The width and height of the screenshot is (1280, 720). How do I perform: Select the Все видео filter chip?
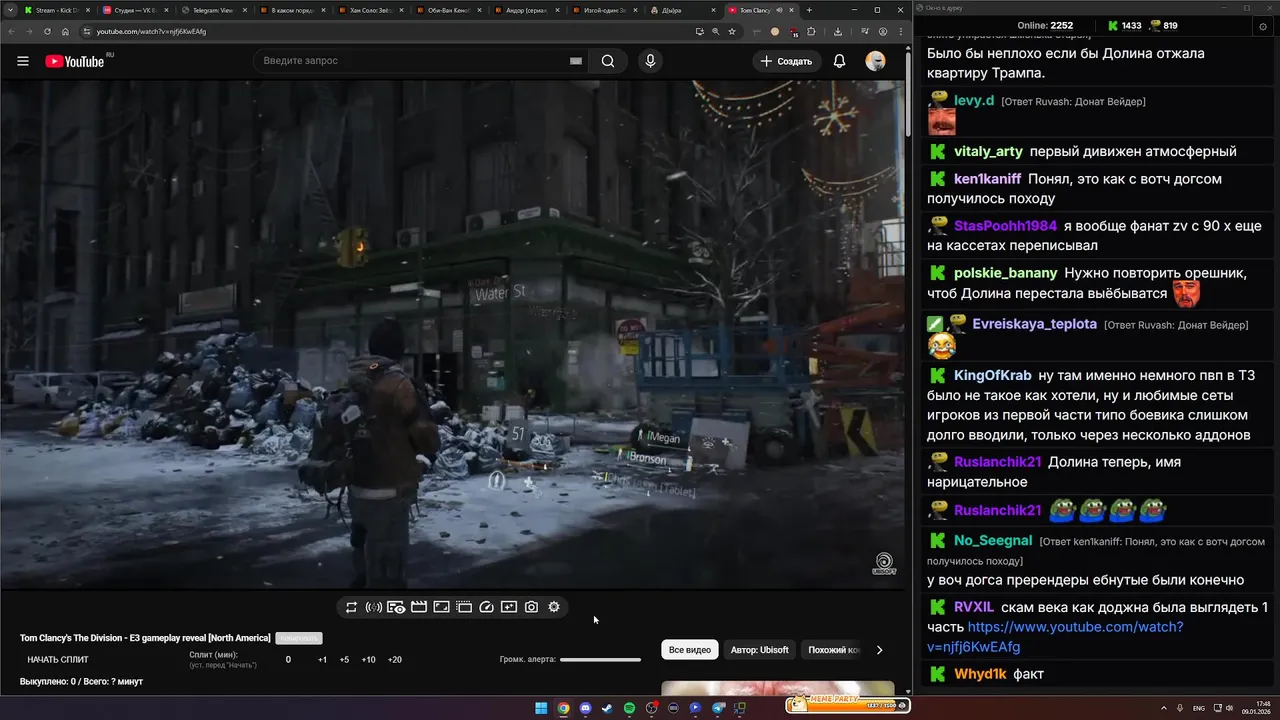click(690, 650)
